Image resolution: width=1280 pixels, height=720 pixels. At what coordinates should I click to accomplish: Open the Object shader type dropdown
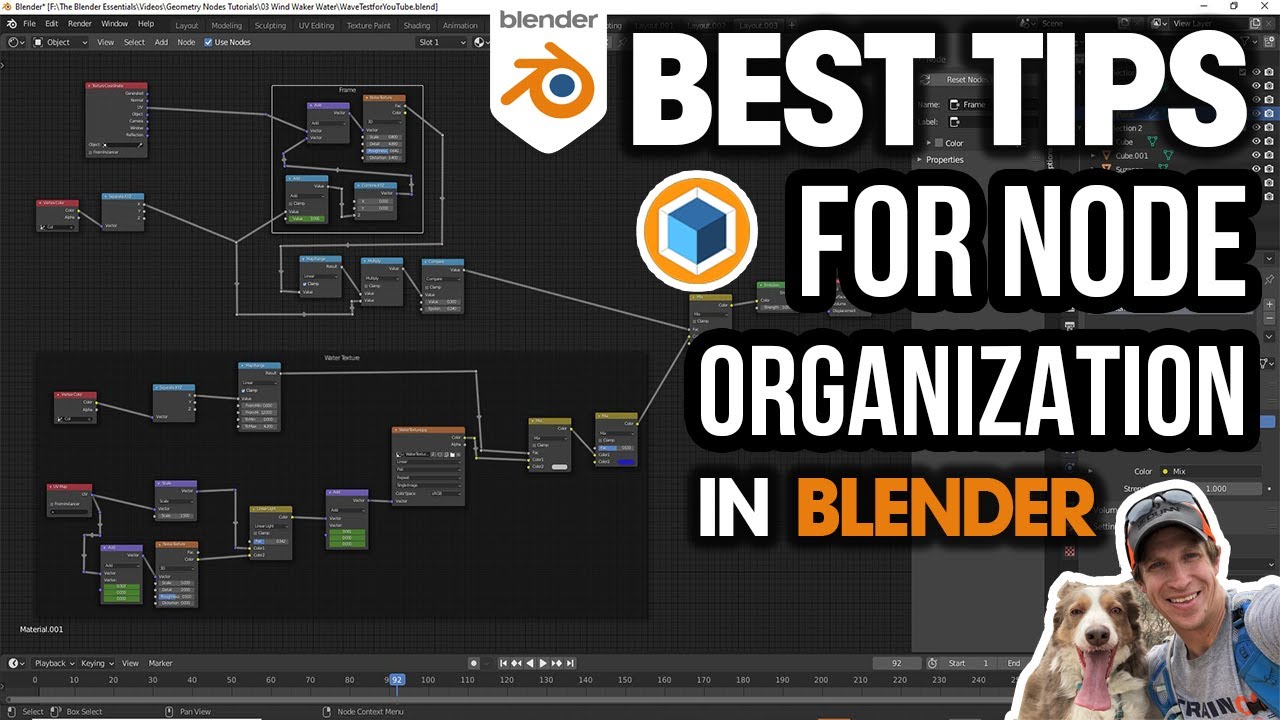click(x=60, y=42)
